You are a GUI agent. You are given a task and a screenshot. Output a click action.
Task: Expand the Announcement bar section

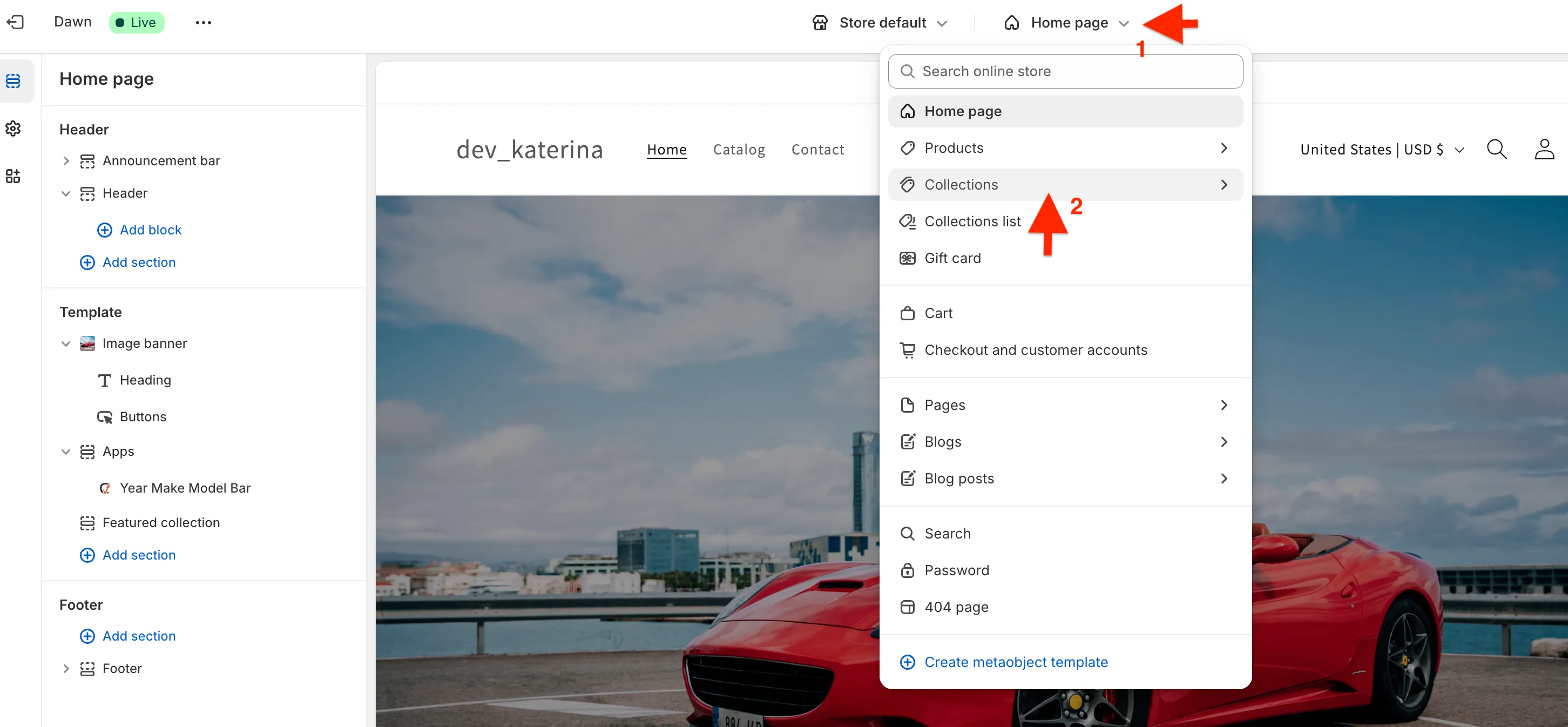[x=66, y=161]
